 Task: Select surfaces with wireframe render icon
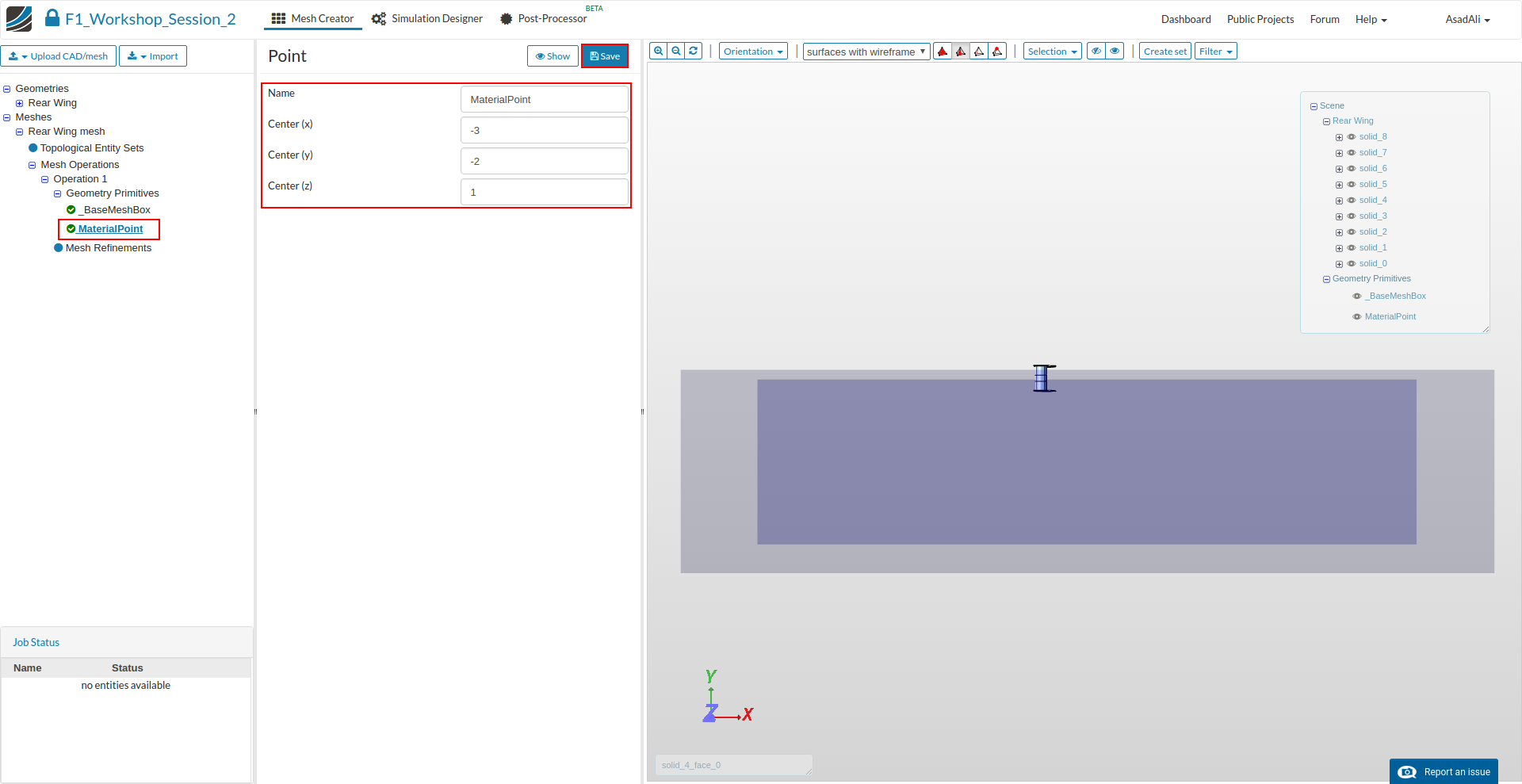tap(961, 52)
